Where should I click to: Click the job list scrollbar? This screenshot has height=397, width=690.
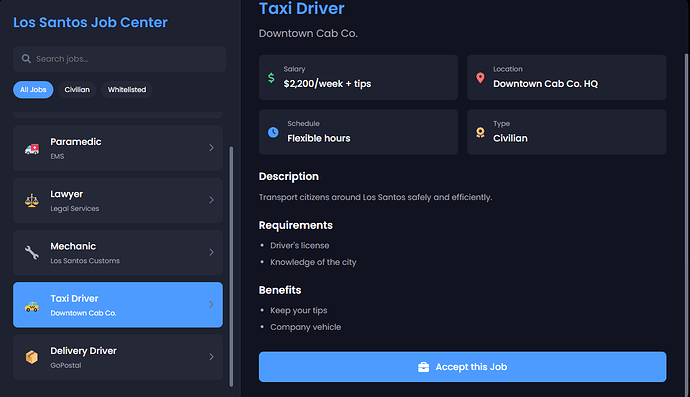click(x=231, y=267)
